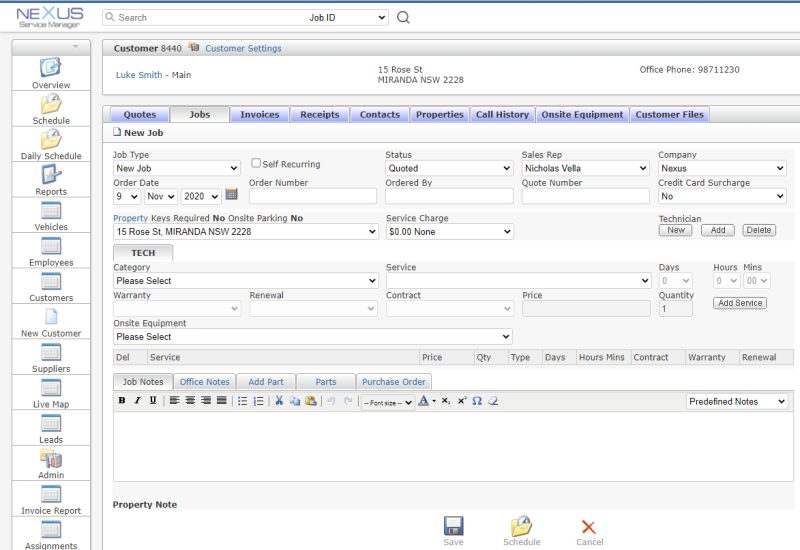Cut selected text with scissors icon

(279, 401)
